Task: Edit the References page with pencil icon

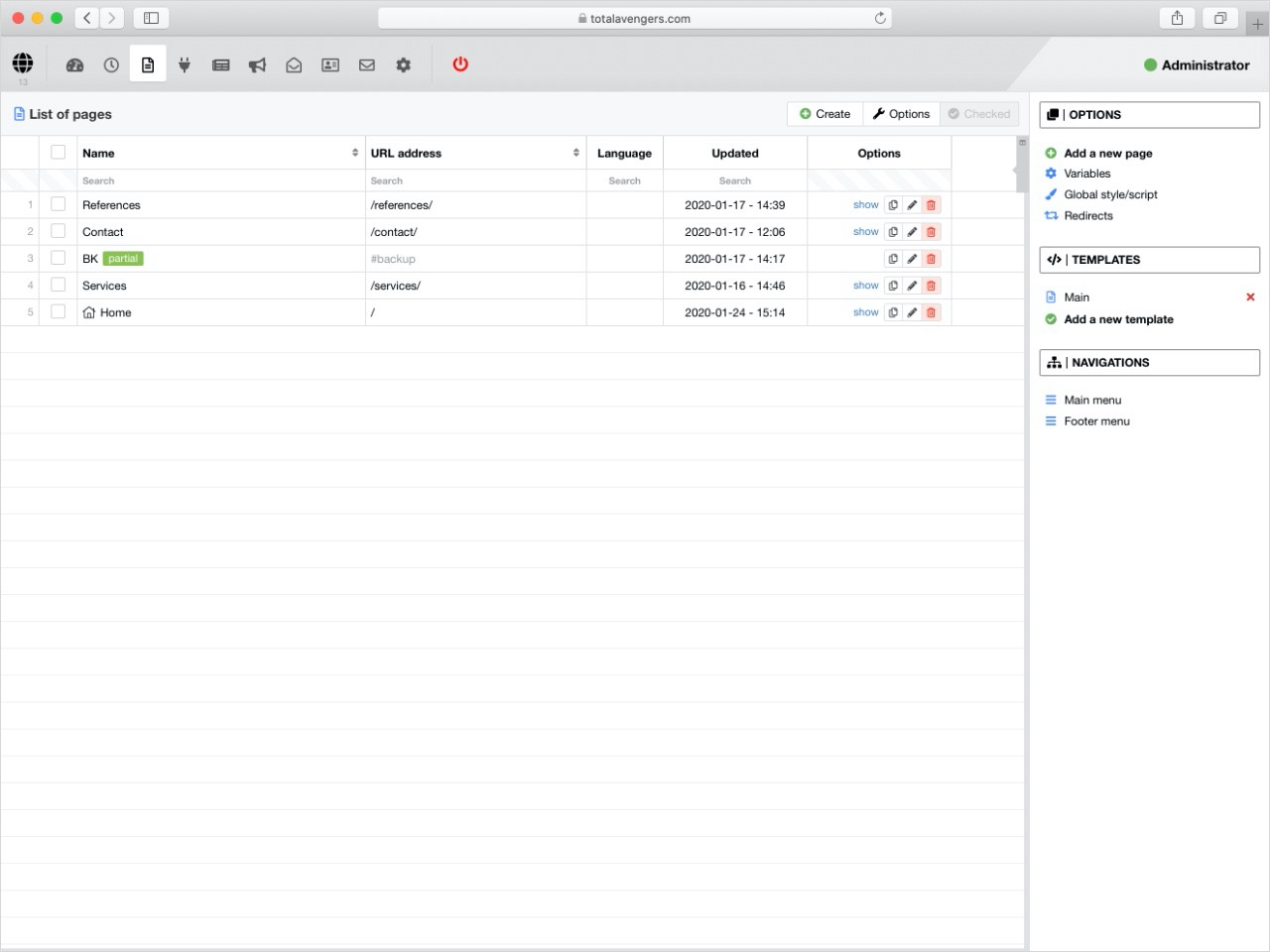Action: pyautogui.click(x=912, y=205)
